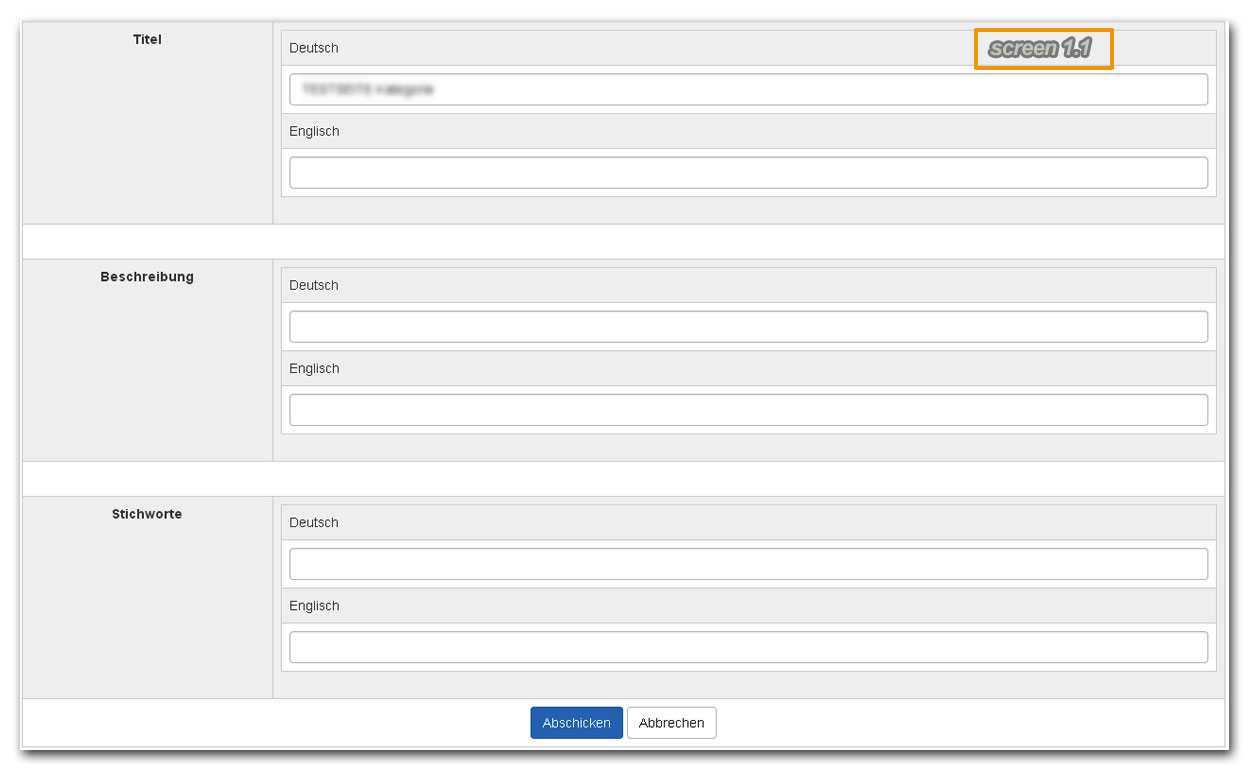Click the Englisch field under Beschreibung
Viewport: 1253px width, 777px height.
pos(748,409)
